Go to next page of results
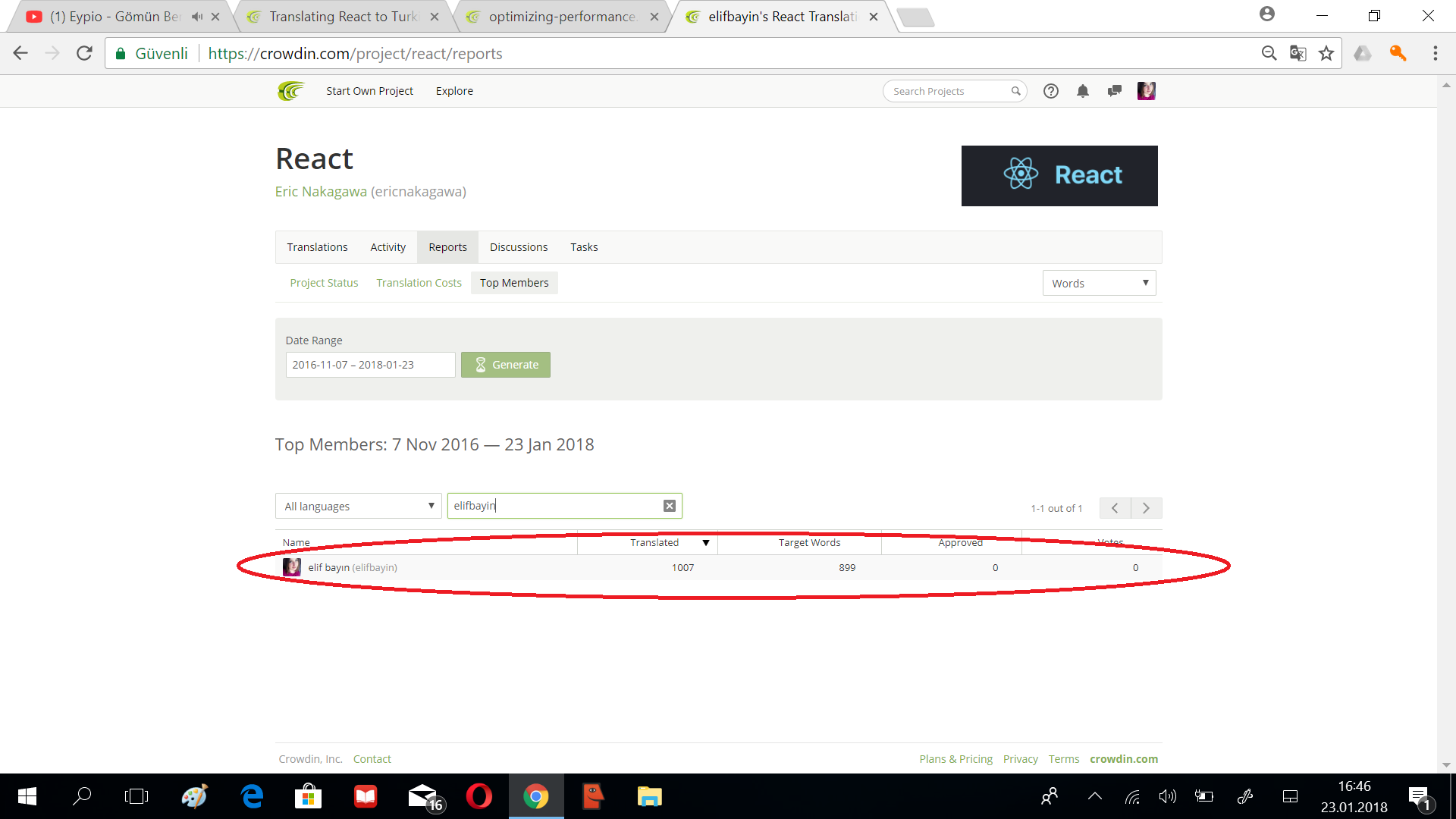Screen dimensions: 1456x819 [1147, 508]
